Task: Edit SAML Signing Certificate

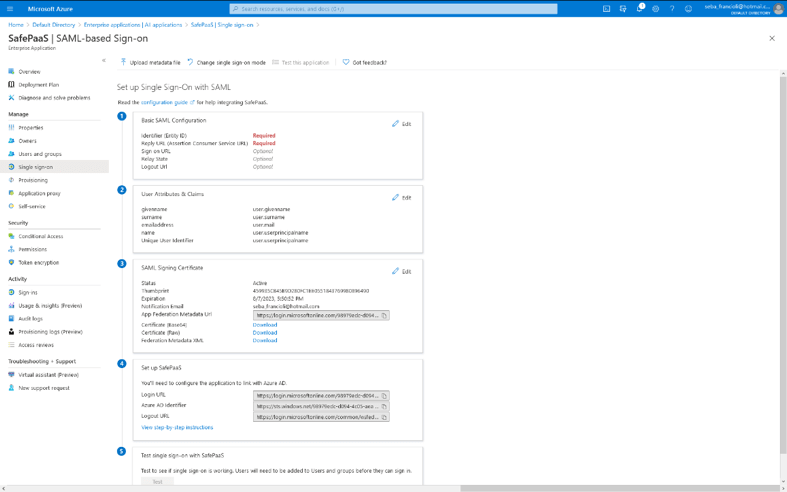Action: tap(402, 271)
